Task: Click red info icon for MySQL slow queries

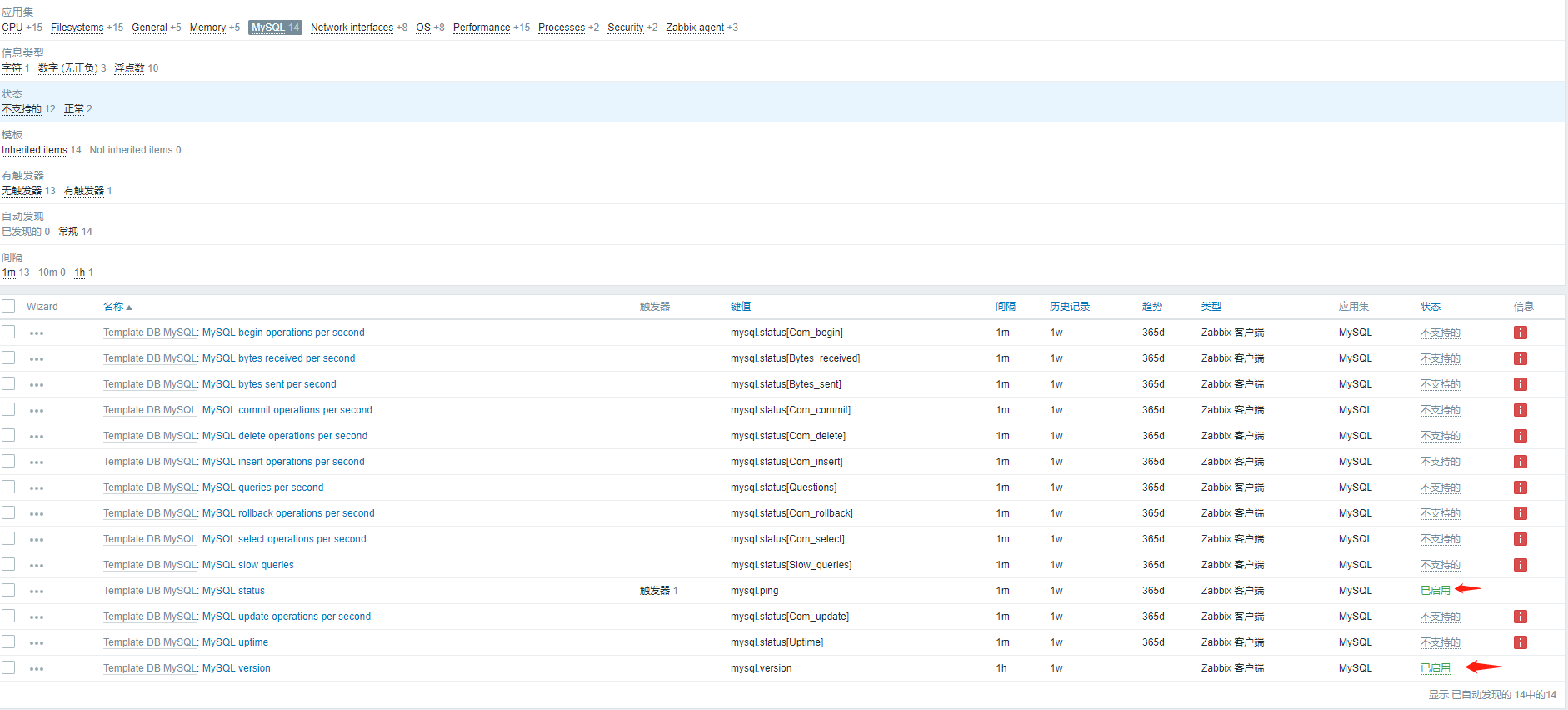Action: point(1520,565)
